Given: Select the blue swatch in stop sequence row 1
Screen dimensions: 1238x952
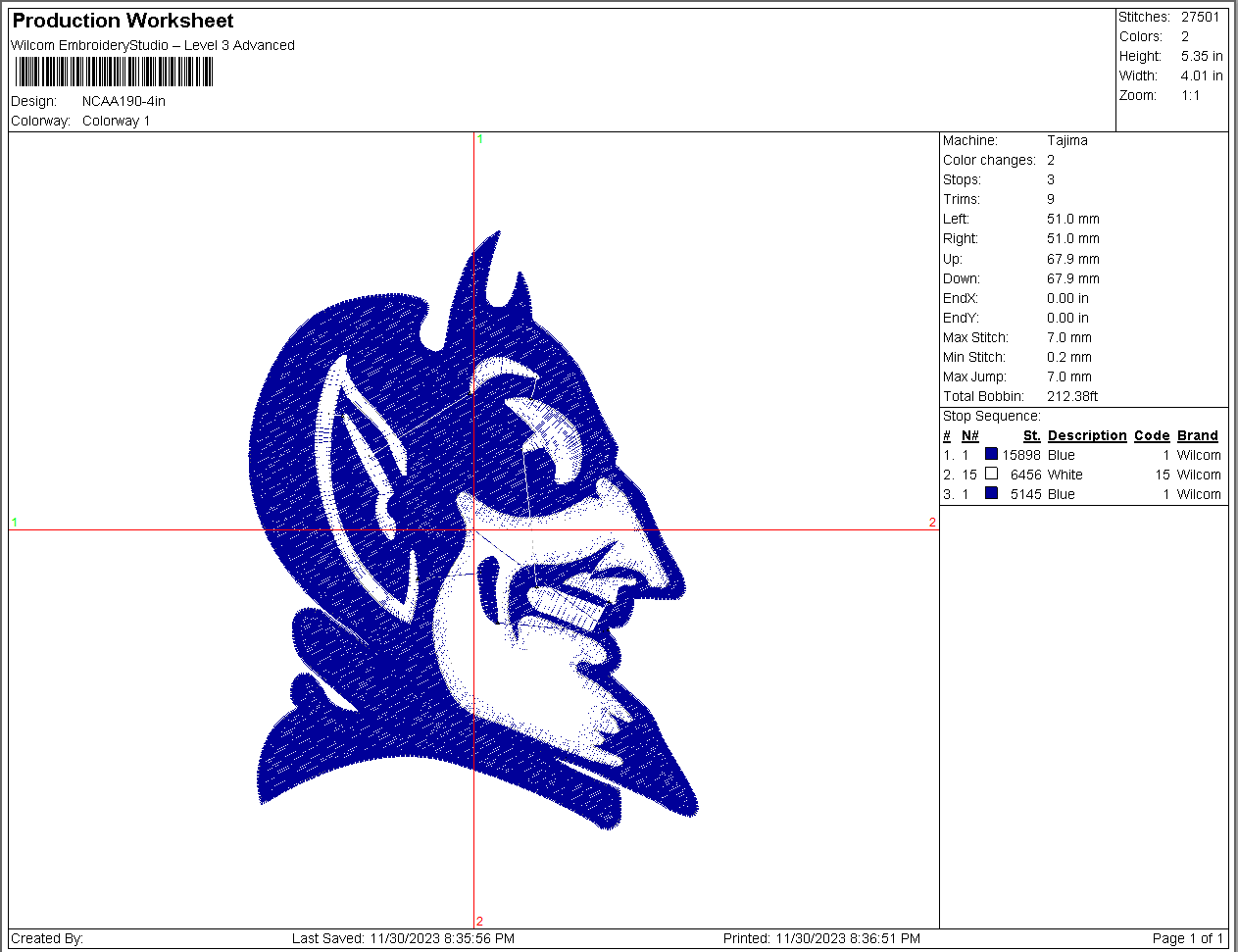Looking at the screenshot, I should (991, 454).
